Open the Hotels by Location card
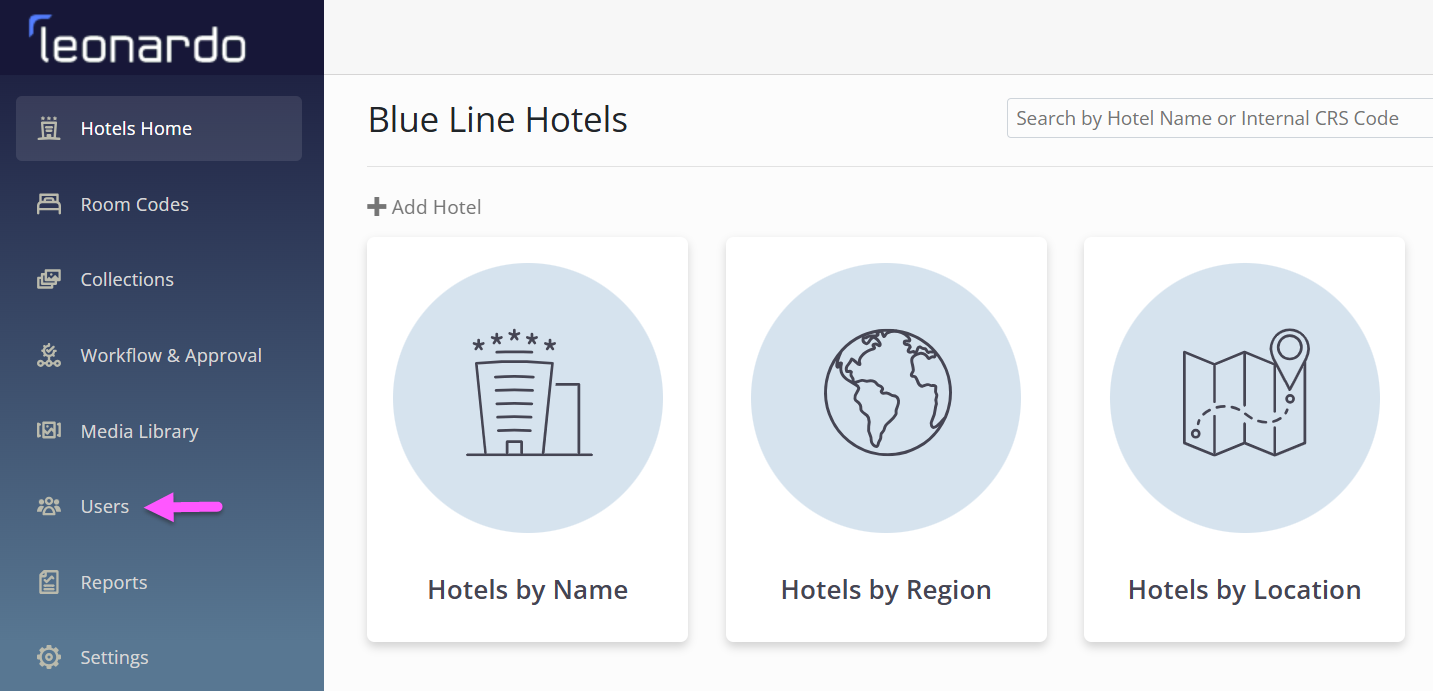Viewport: 1433px width, 691px height. pos(1244,439)
